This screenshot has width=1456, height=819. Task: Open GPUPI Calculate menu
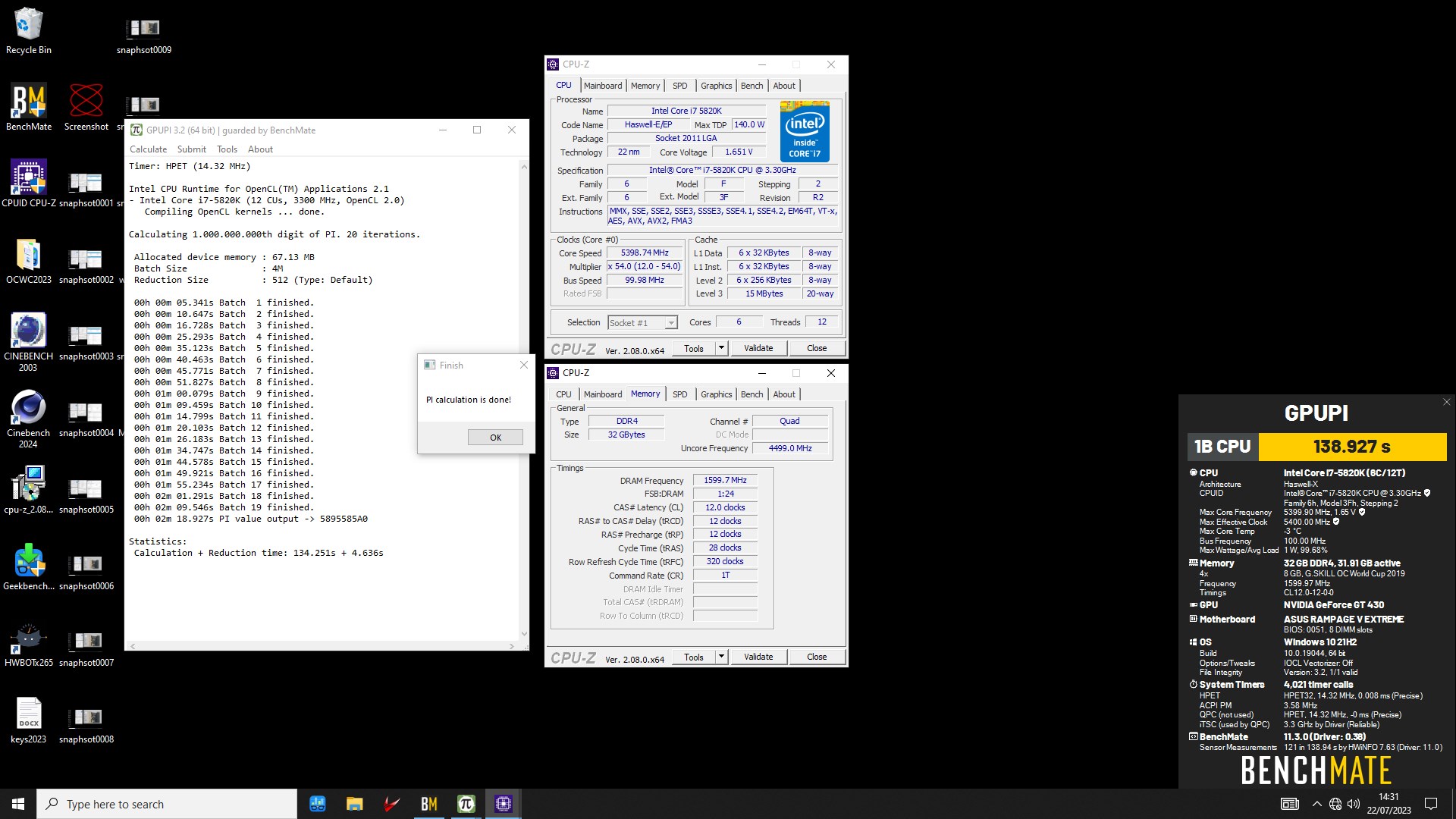click(148, 149)
